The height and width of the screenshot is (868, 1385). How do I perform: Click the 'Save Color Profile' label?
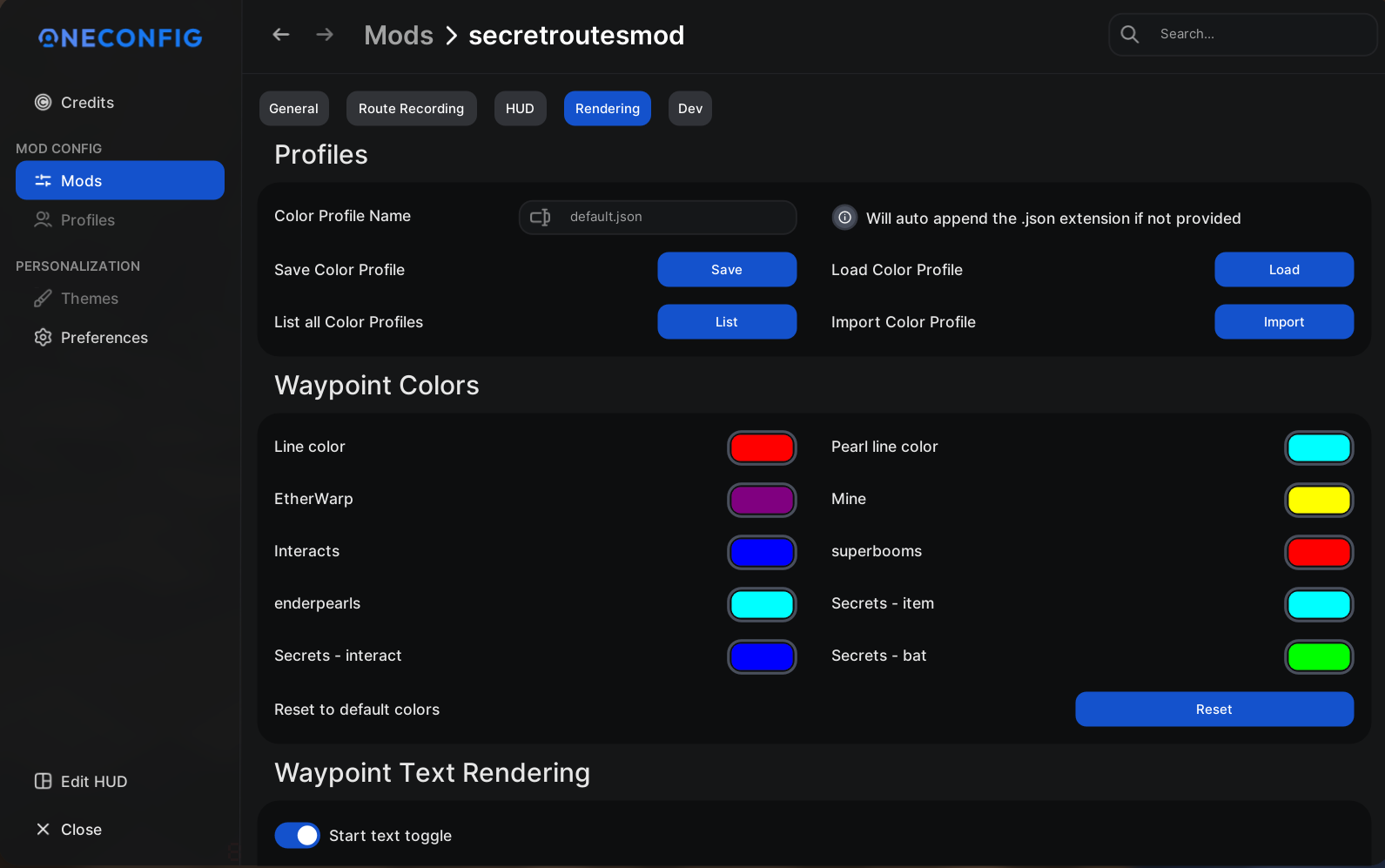coord(340,270)
